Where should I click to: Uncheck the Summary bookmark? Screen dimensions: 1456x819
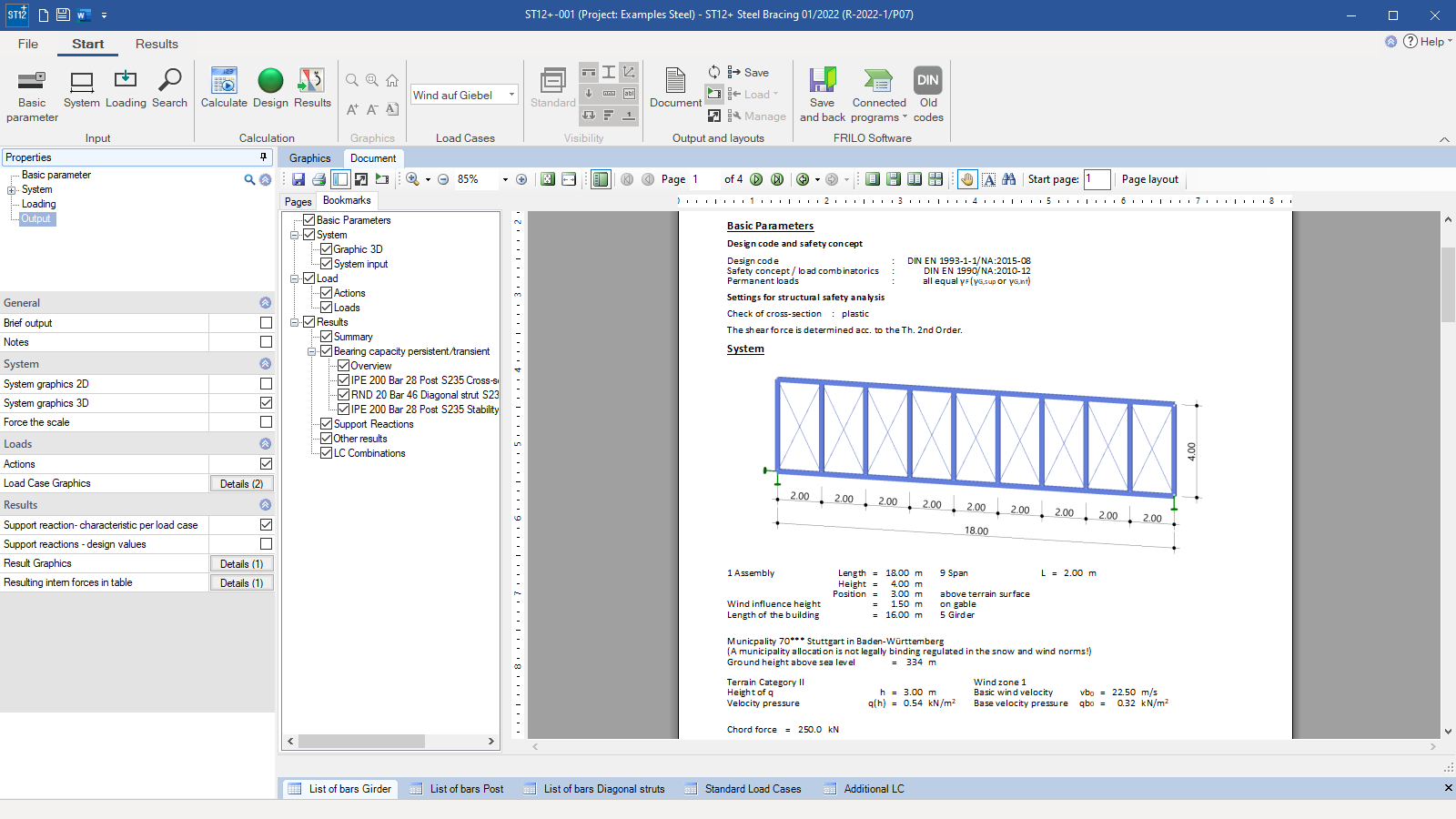pos(326,337)
